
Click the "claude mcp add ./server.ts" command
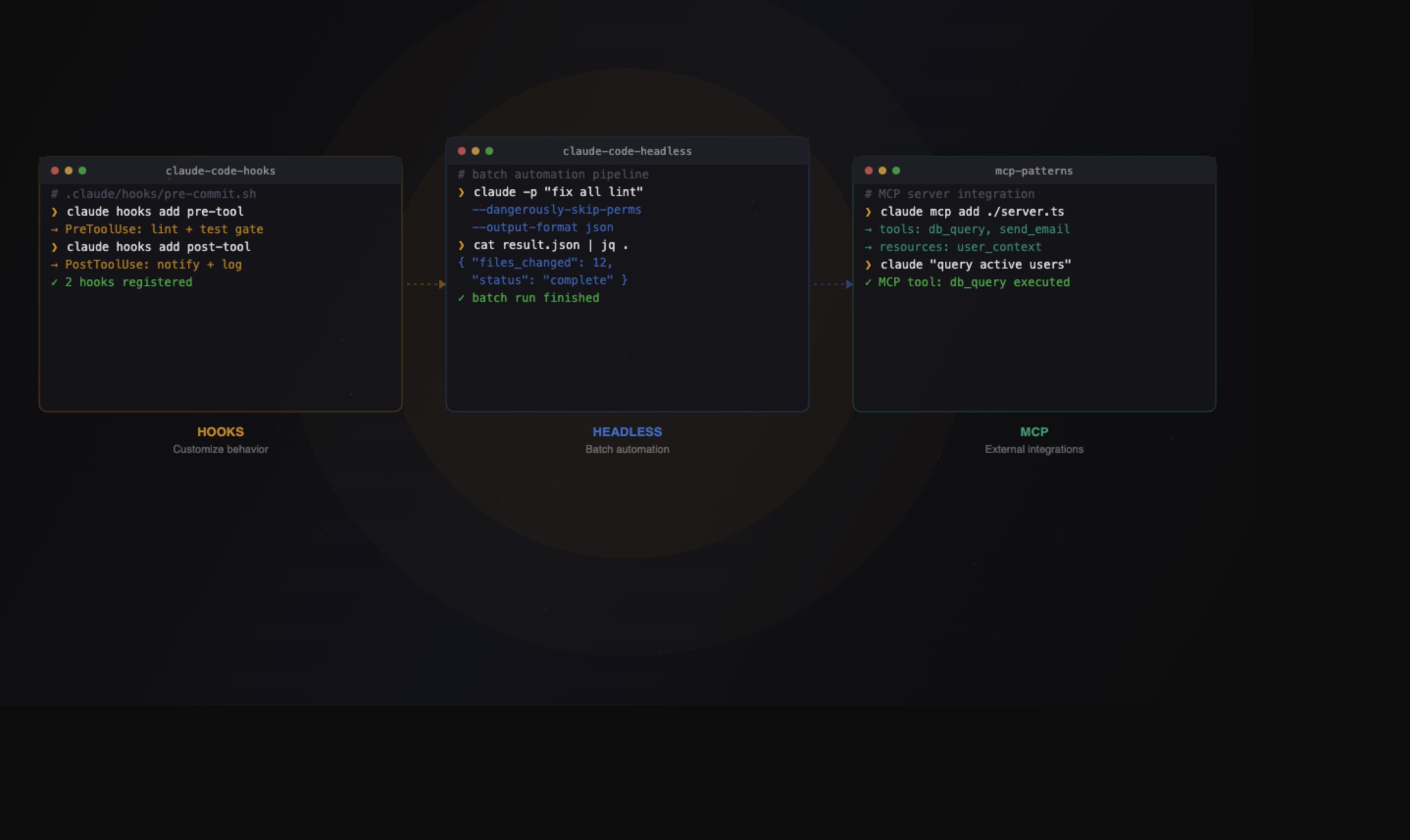pos(972,212)
